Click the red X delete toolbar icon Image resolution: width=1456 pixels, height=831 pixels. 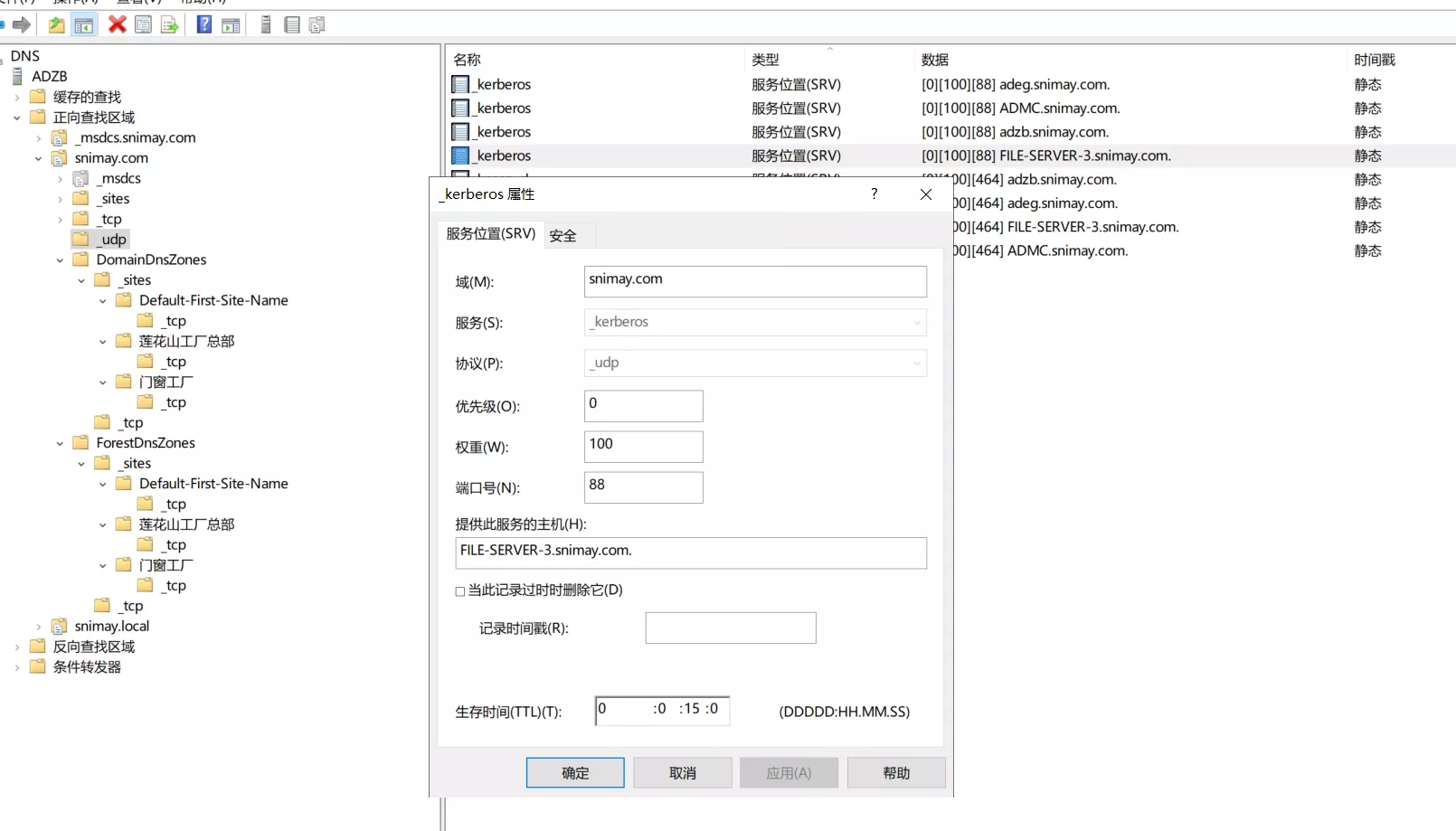coord(117,24)
